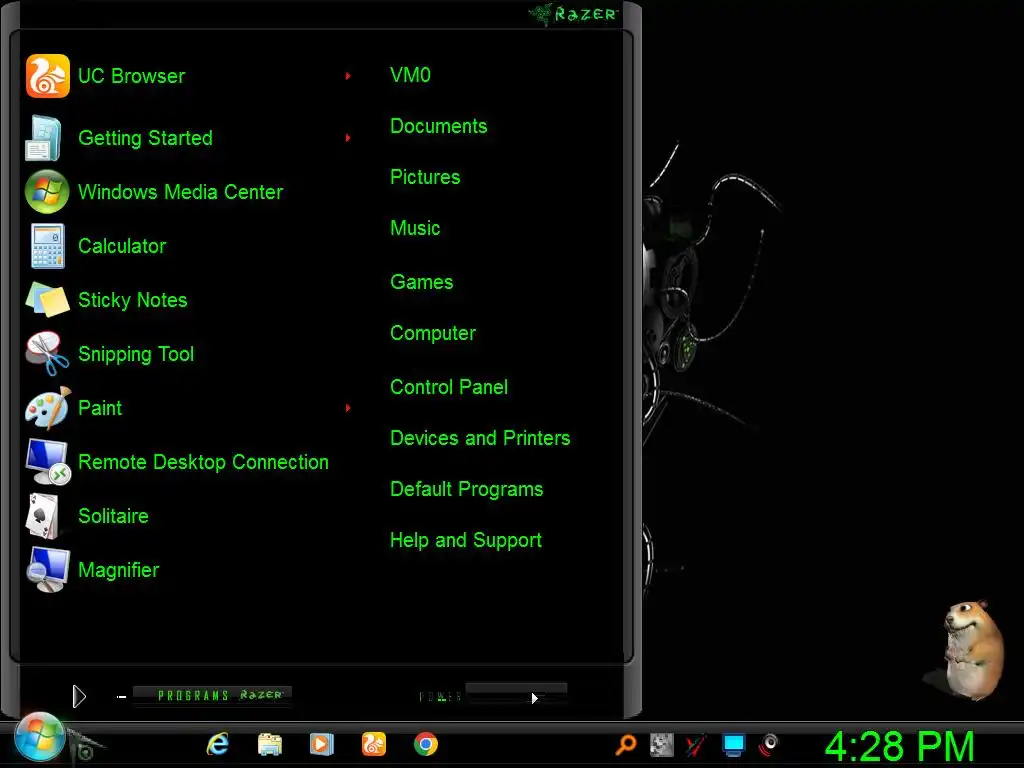Viewport: 1024px width, 768px height.
Task: Click the 4:28 PM taskbar clock
Action: click(x=899, y=745)
